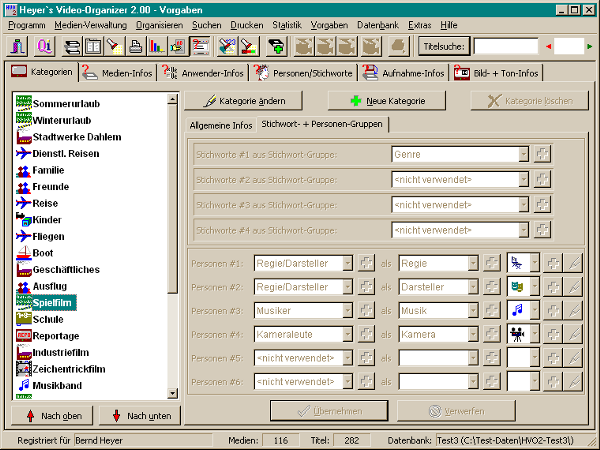Expand the Genre keyword group dropdown
This screenshot has height=450, width=600.
[523, 154]
